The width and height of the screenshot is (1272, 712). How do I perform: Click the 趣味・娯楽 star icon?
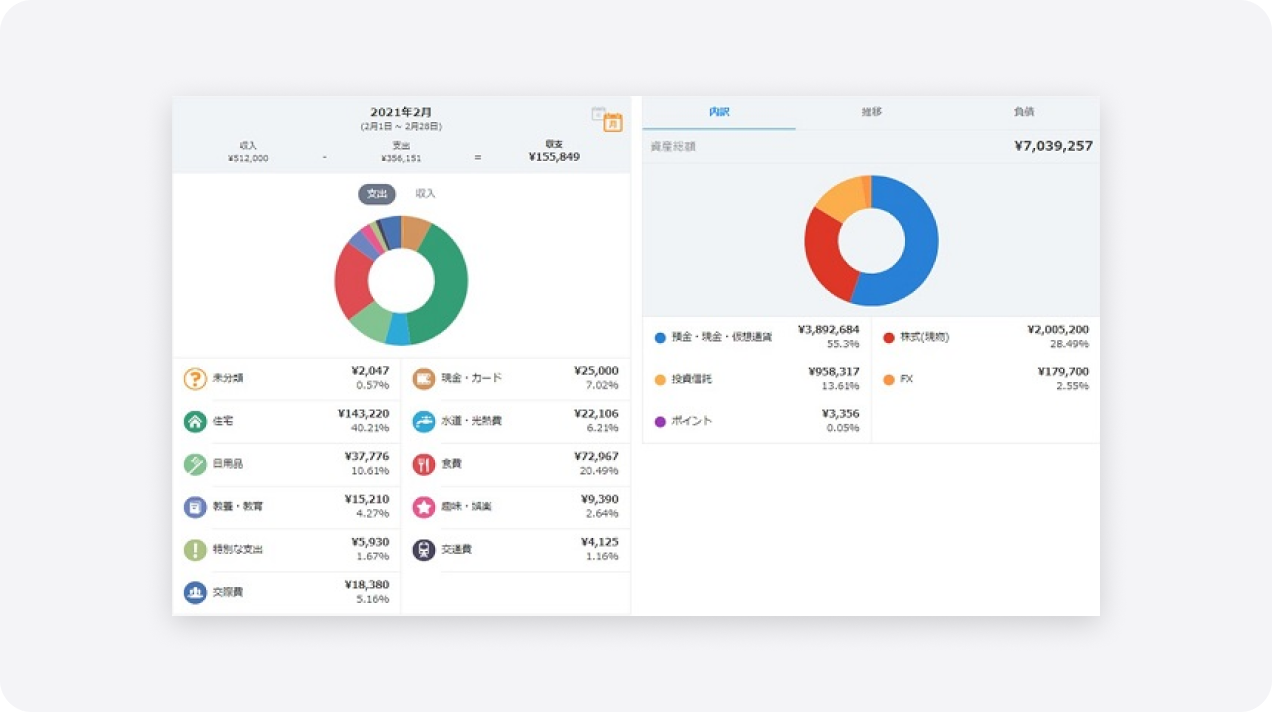(x=424, y=507)
